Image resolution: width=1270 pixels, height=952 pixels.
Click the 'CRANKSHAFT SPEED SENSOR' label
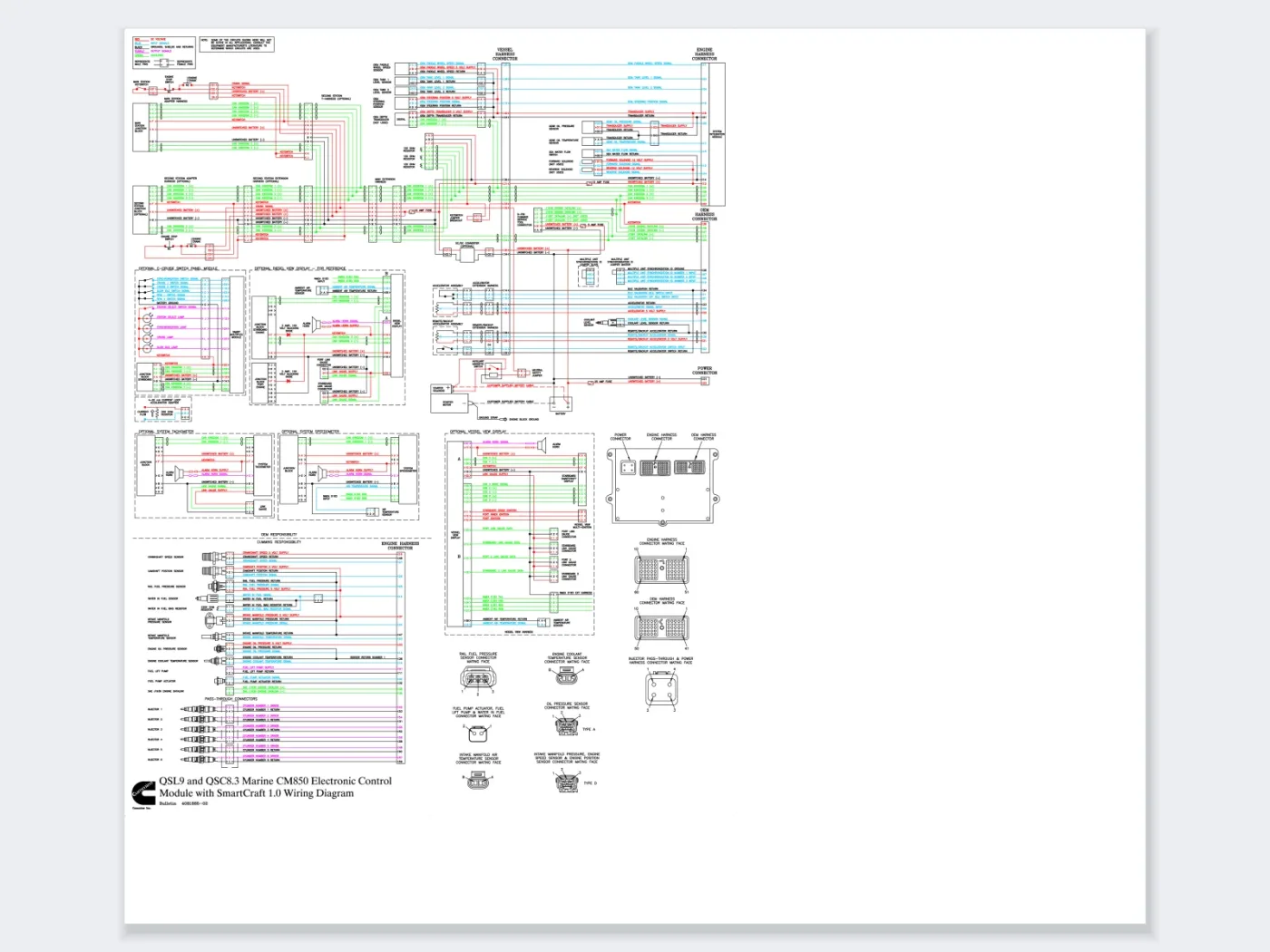pos(165,557)
